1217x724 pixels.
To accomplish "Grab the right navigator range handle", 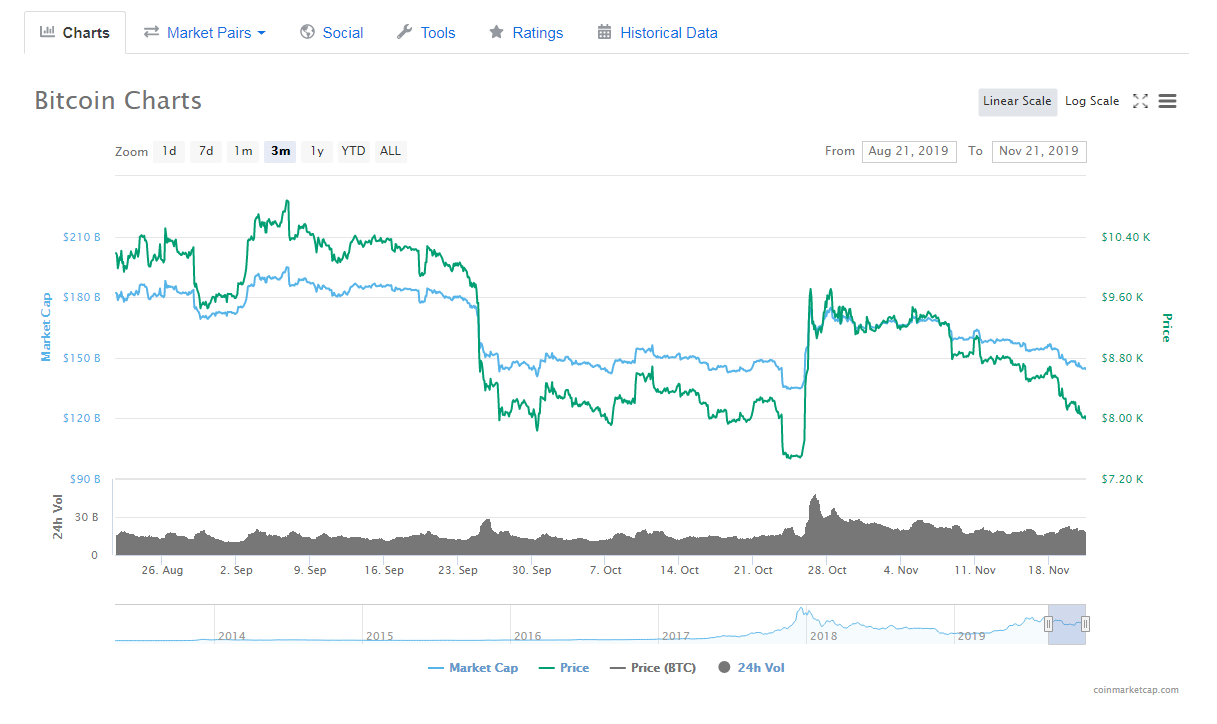I will click(1085, 624).
